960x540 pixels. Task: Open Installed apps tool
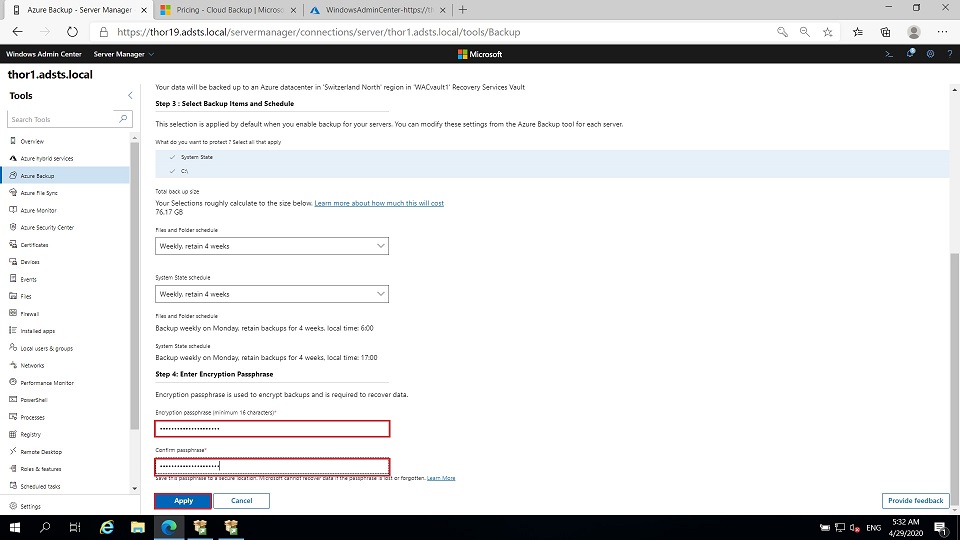pyautogui.click(x=37, y=331)
